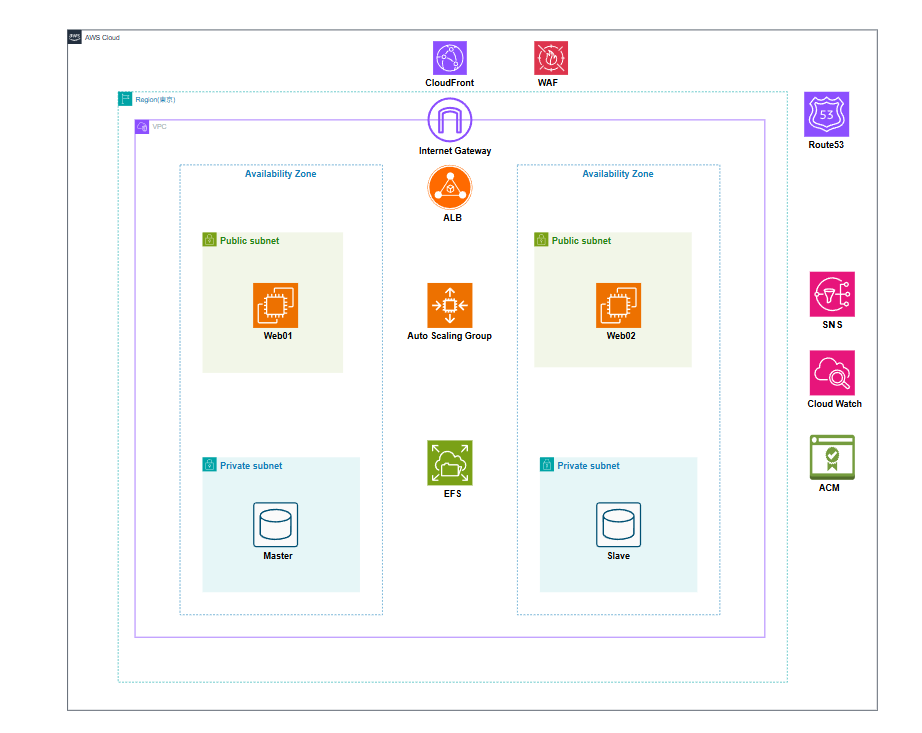Select the Auto Scaling Group icon

(450, 305)
